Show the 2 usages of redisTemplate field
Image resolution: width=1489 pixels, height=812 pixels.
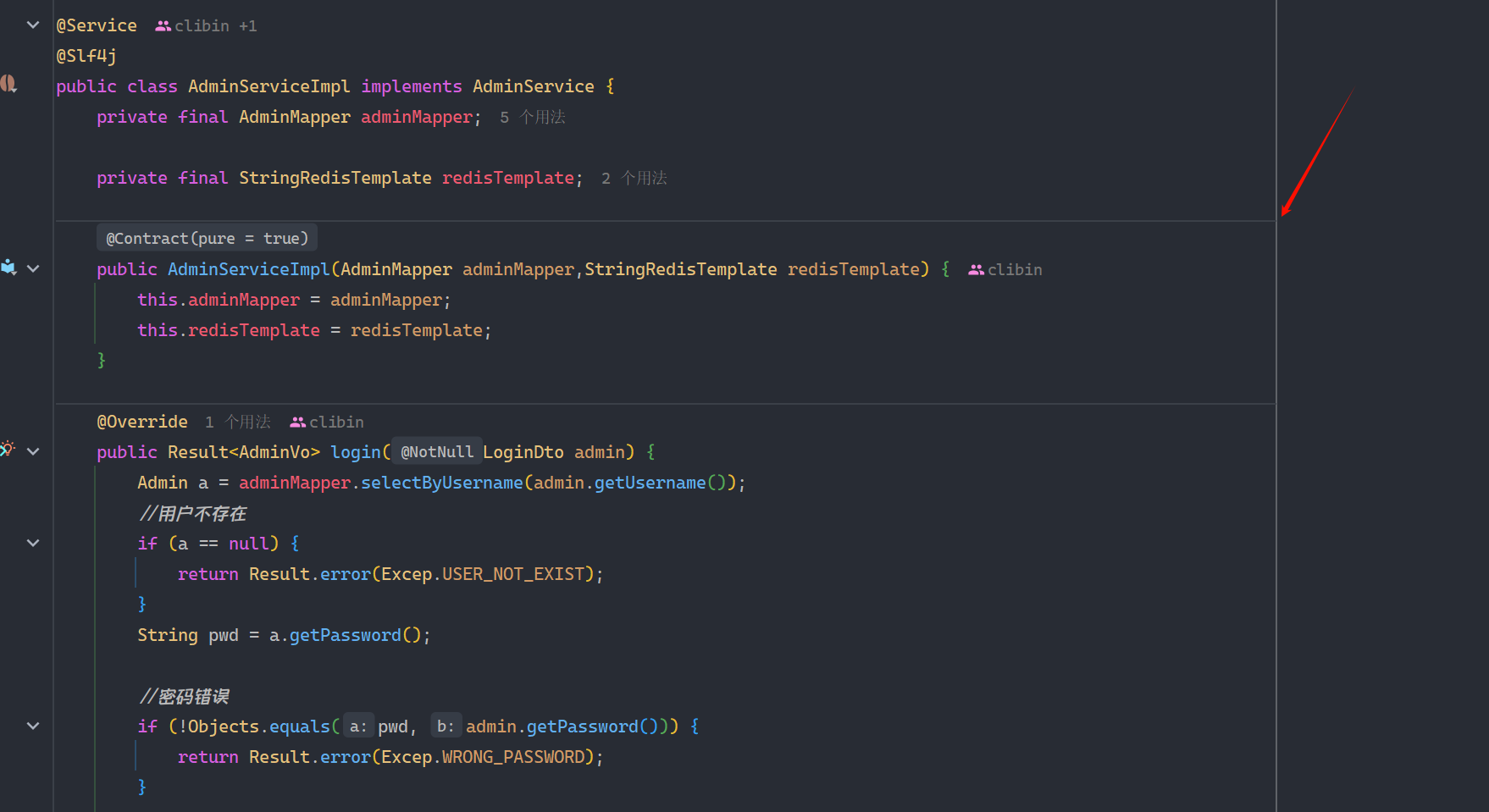click(634, 178)
